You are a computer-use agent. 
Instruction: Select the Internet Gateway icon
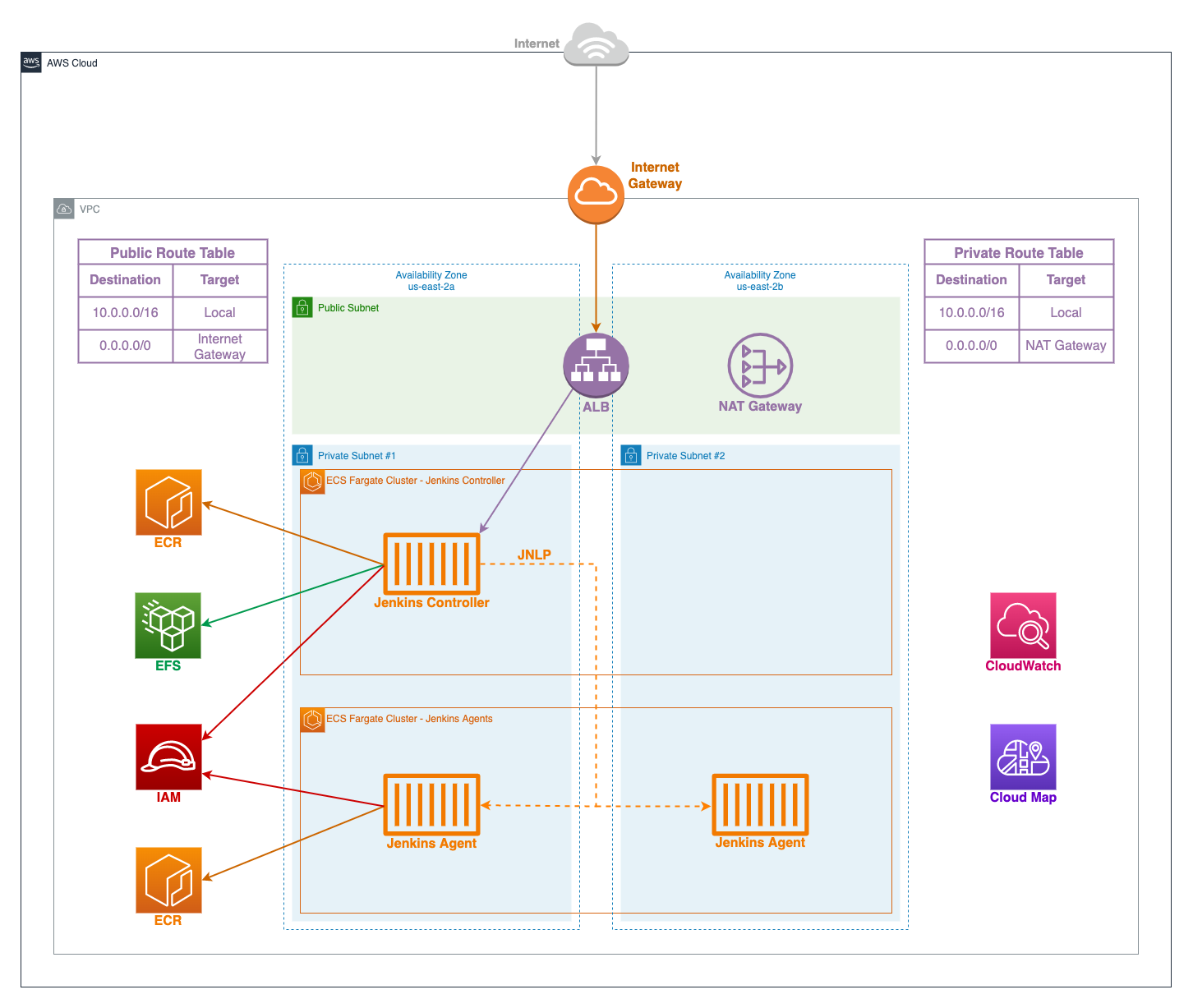point(596,195)
